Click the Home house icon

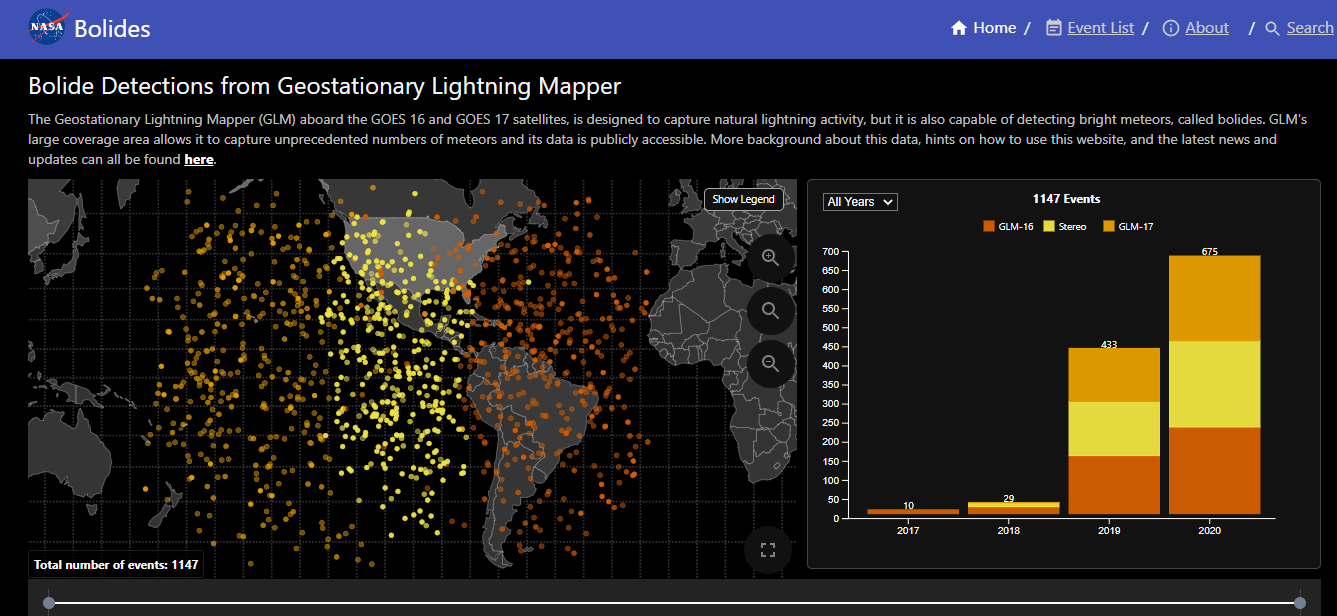coord(959,28)
